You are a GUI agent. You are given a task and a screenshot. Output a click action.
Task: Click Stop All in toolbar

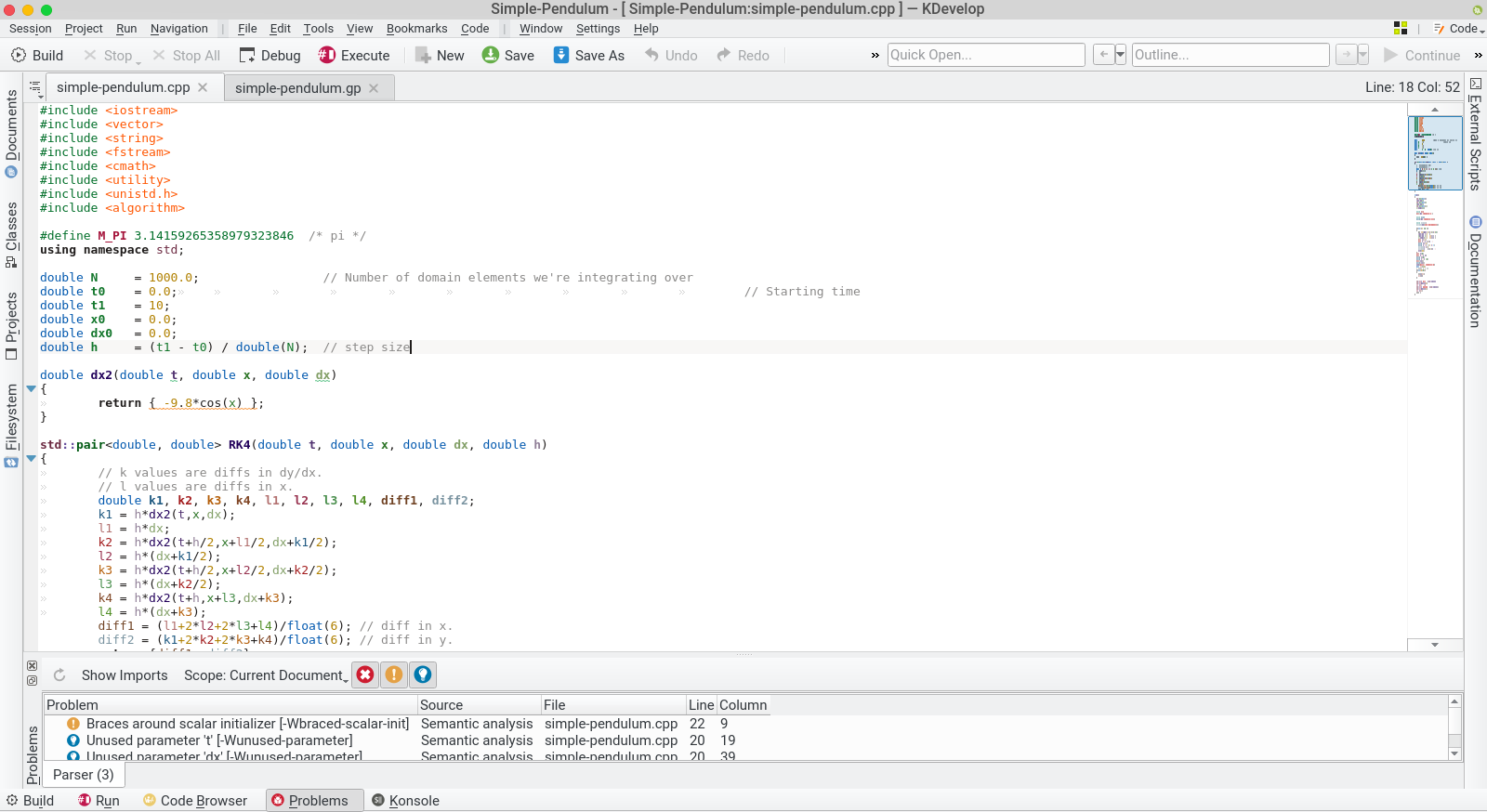187,56
